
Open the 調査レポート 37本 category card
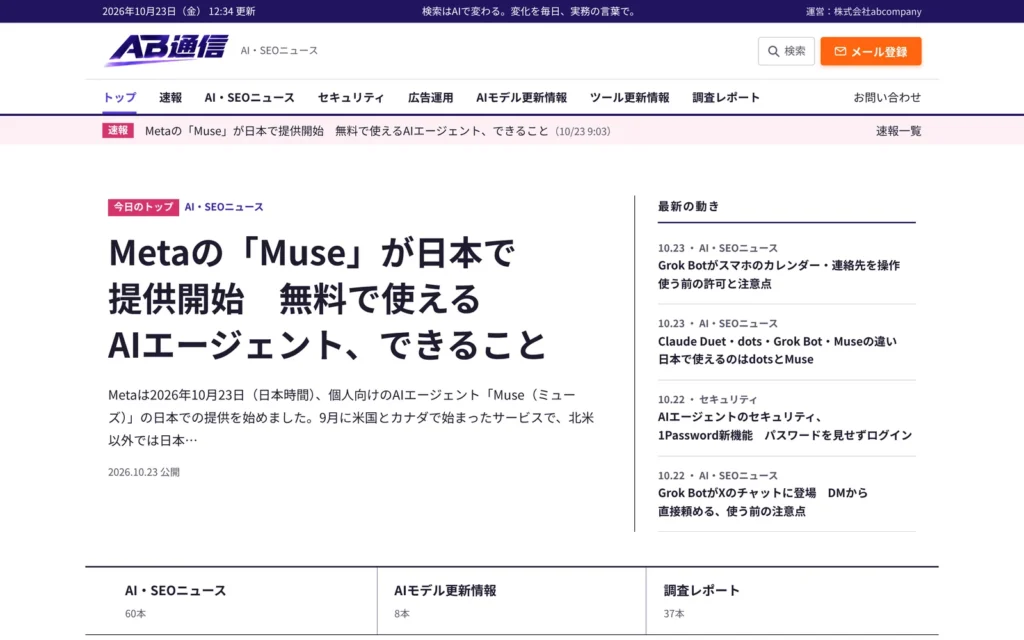tap(792, 600)
